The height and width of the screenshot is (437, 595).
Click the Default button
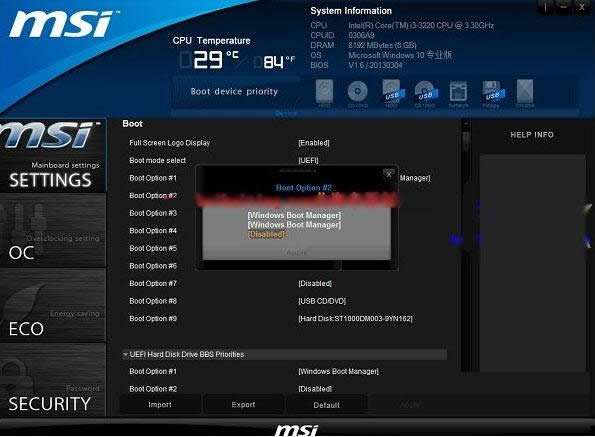click(326, 405)
